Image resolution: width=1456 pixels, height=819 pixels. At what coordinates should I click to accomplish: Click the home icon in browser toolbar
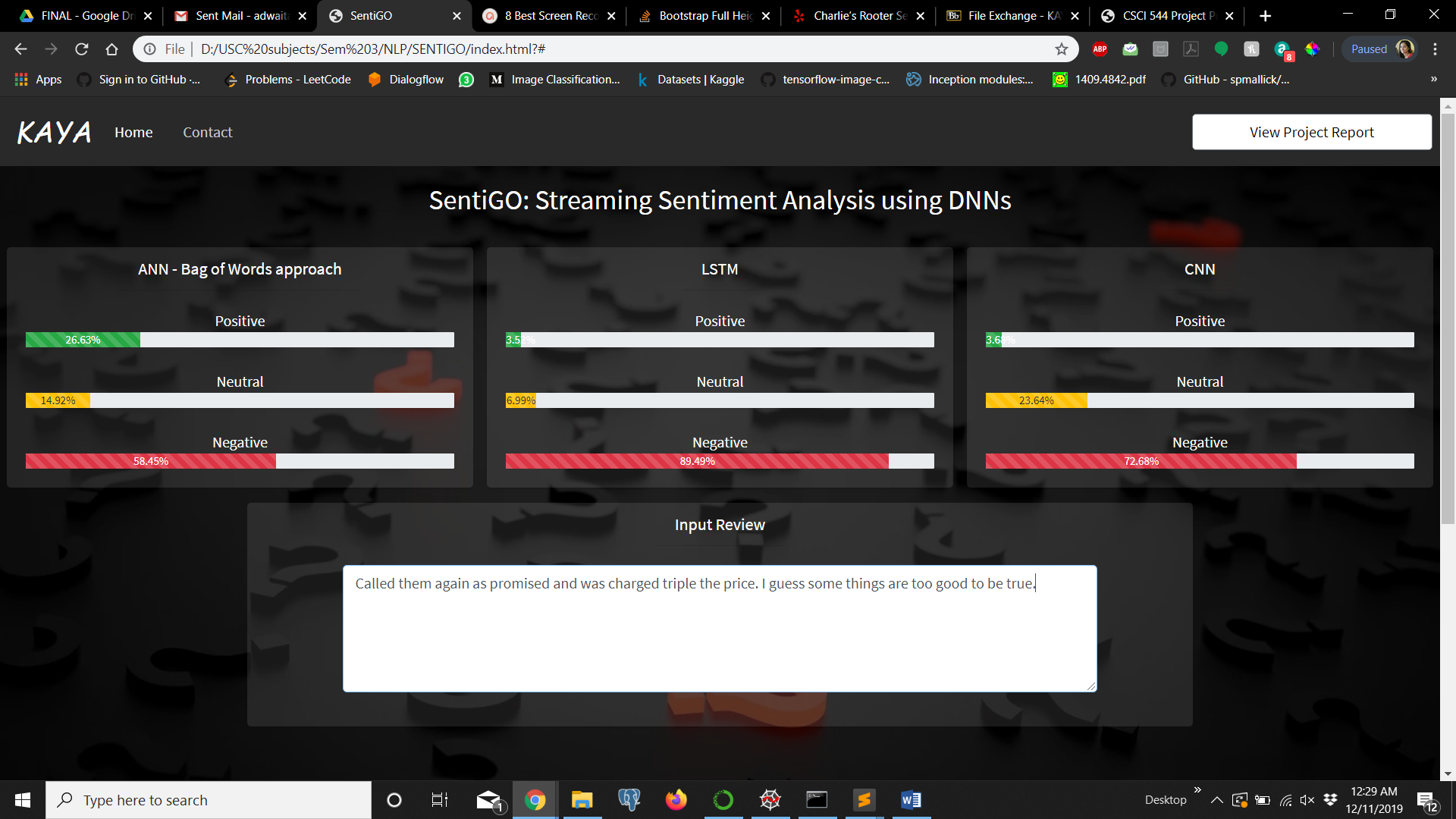pos(111,49)
